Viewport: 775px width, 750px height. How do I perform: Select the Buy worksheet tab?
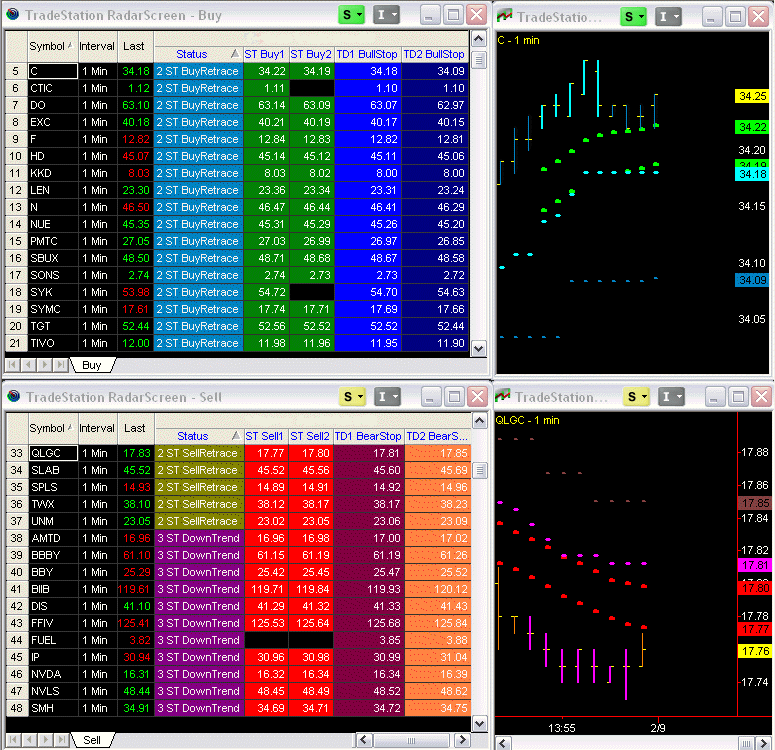click(92, 365)
